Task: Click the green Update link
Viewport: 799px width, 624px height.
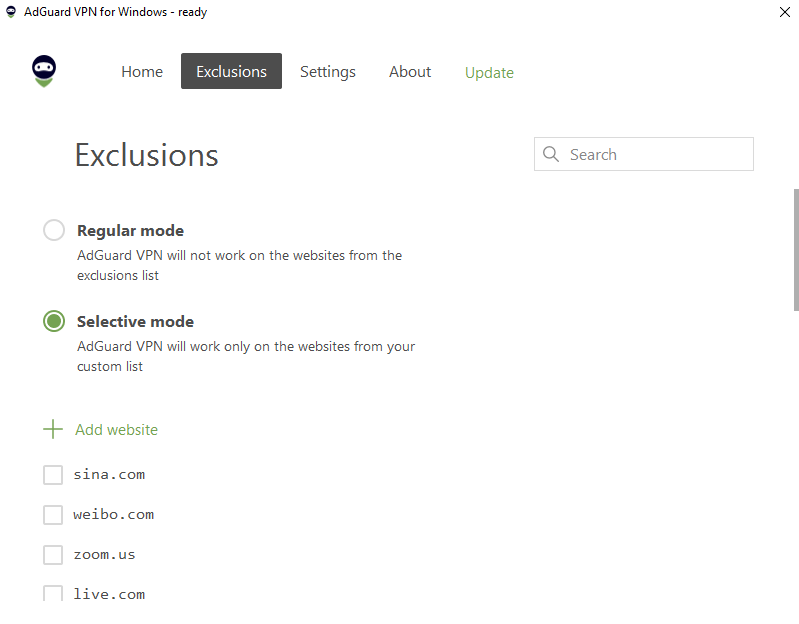Action: (x=489, y=73)
